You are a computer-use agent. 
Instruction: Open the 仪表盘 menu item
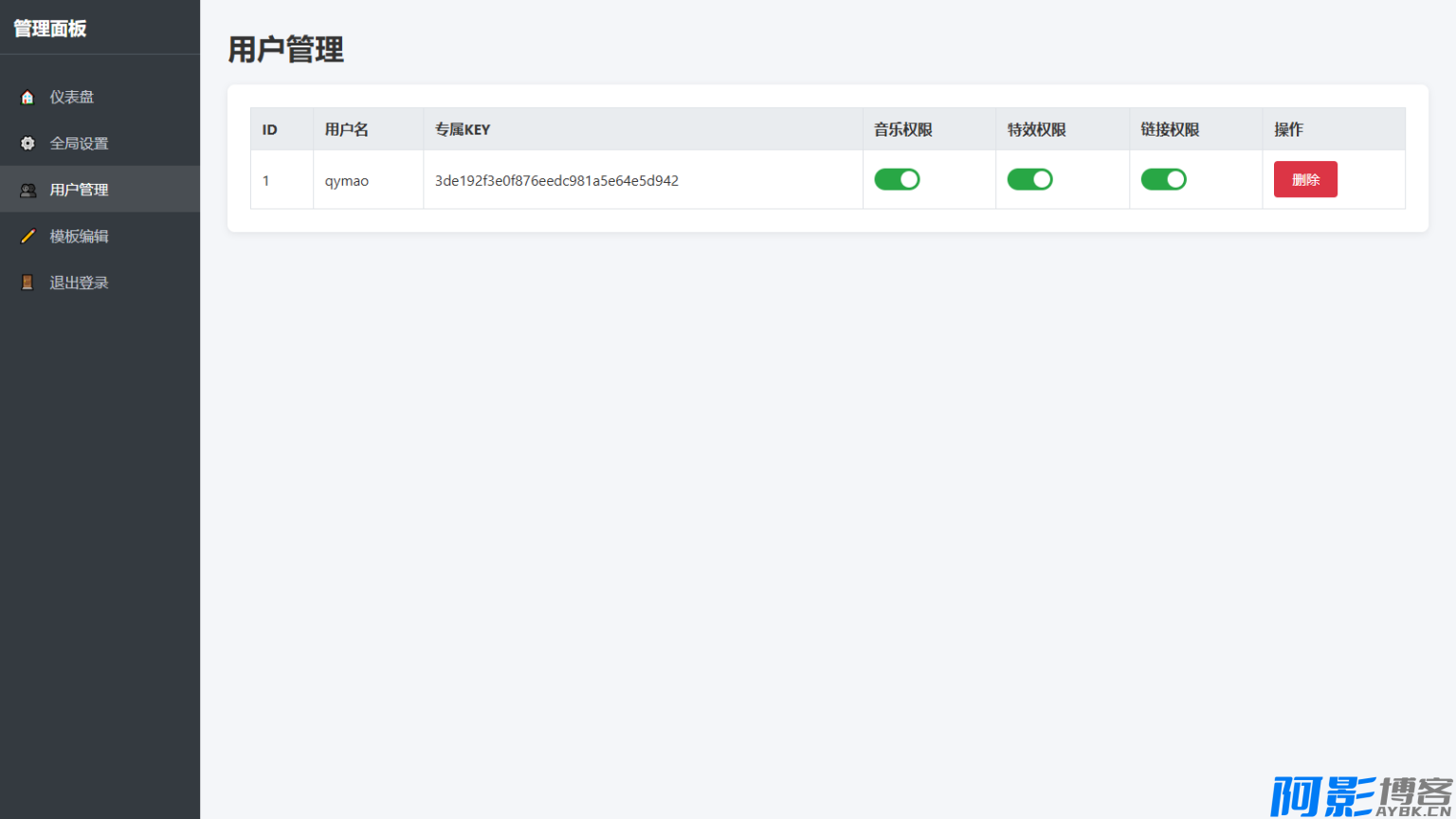point(72,97)
